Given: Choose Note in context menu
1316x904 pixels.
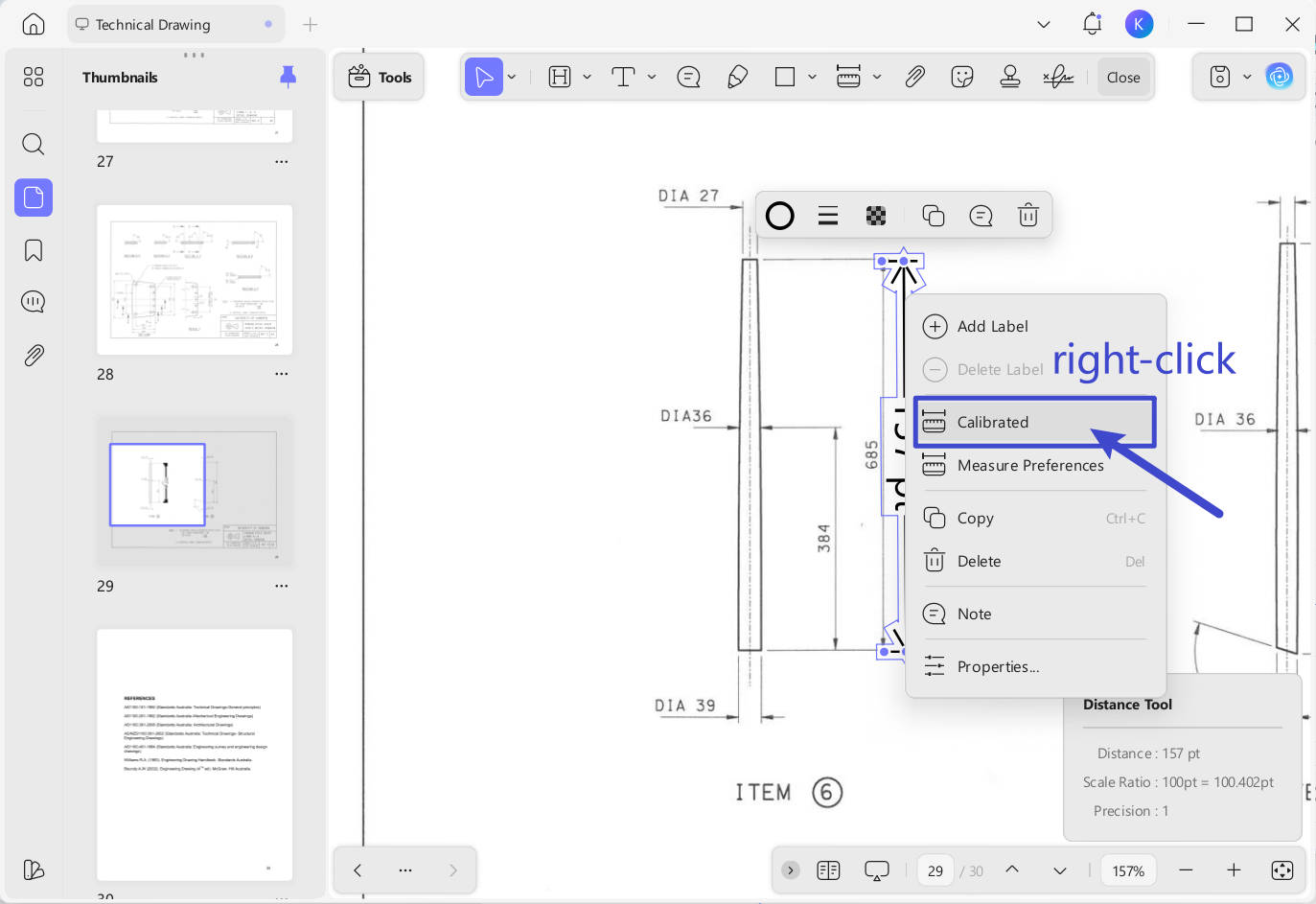Looking at the screenshot, I should [x=1035, y=614].
